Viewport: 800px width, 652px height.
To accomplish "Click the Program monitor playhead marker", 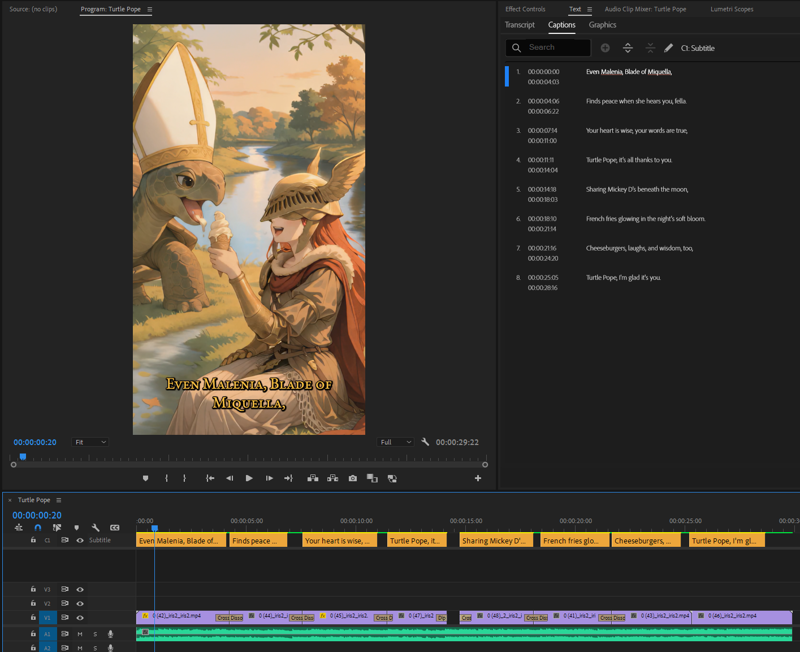I will (23, 456).
